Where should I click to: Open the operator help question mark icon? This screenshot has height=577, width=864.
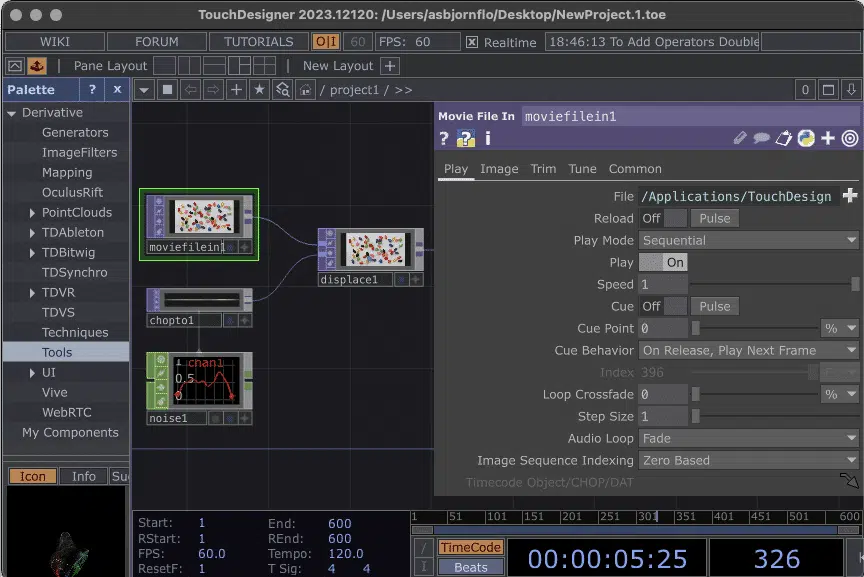pos(444,138)
